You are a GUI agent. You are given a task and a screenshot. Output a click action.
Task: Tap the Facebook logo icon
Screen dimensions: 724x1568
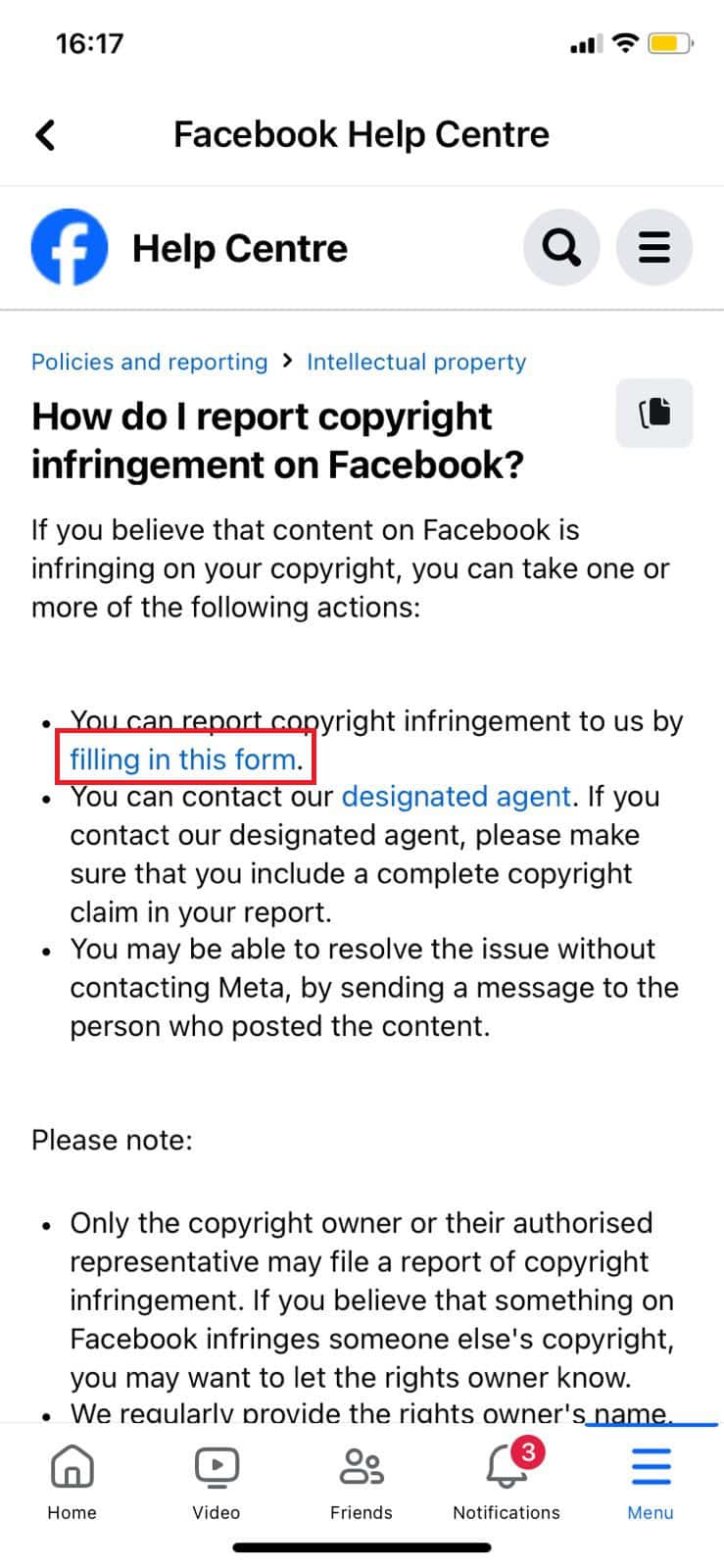click(70, 247)
